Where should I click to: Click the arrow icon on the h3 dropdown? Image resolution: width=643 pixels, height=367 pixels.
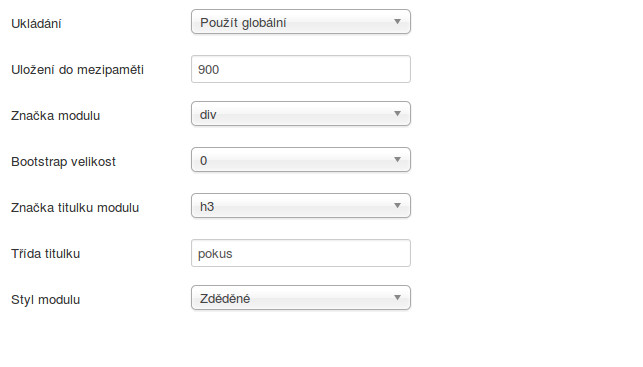[x=397, y=205]
